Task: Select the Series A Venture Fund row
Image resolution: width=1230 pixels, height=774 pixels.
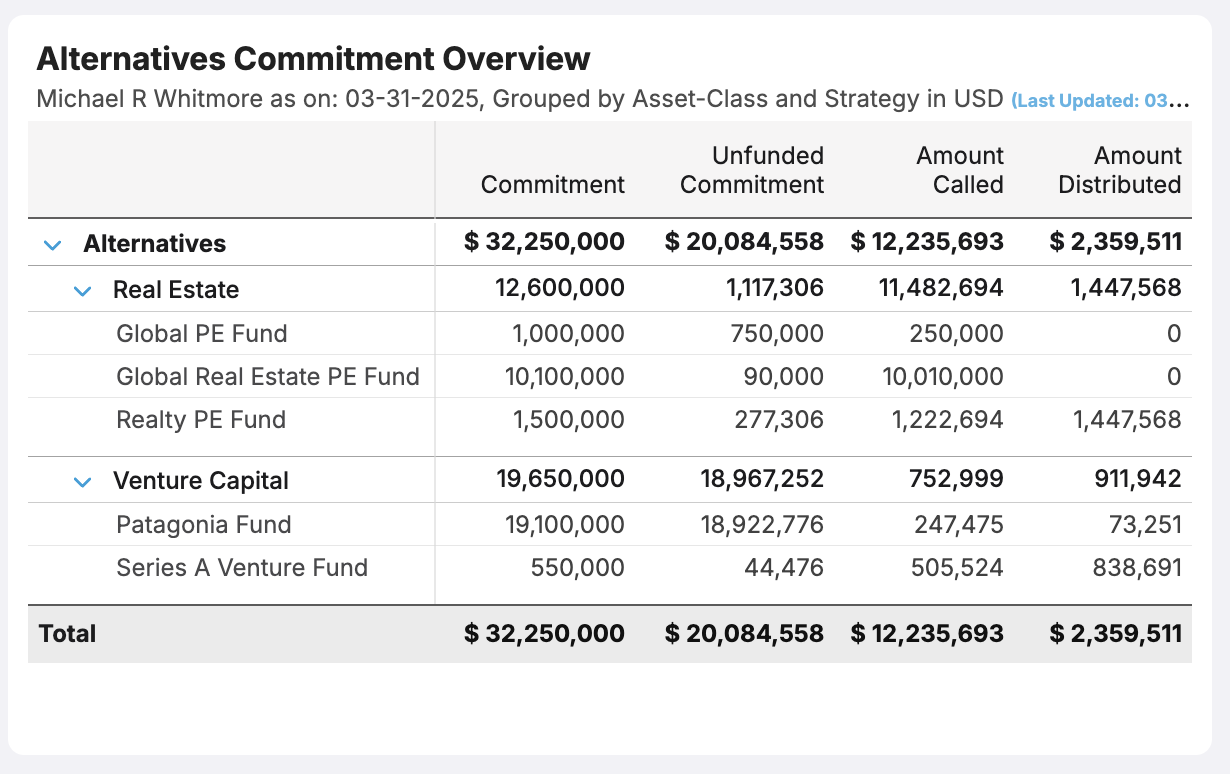Action: point(242,568)
